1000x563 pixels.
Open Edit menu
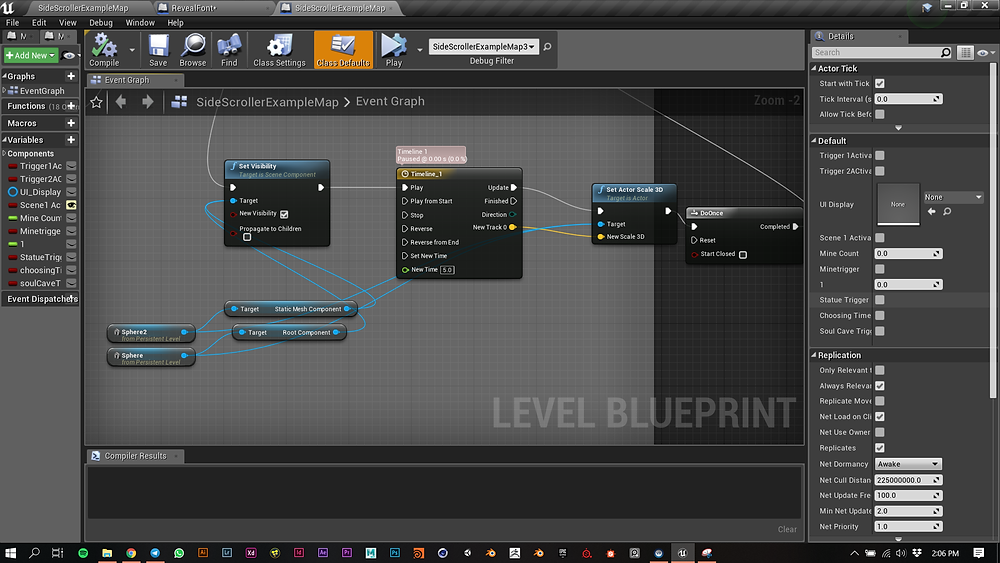pyautogui.click(x=39, y=22)
